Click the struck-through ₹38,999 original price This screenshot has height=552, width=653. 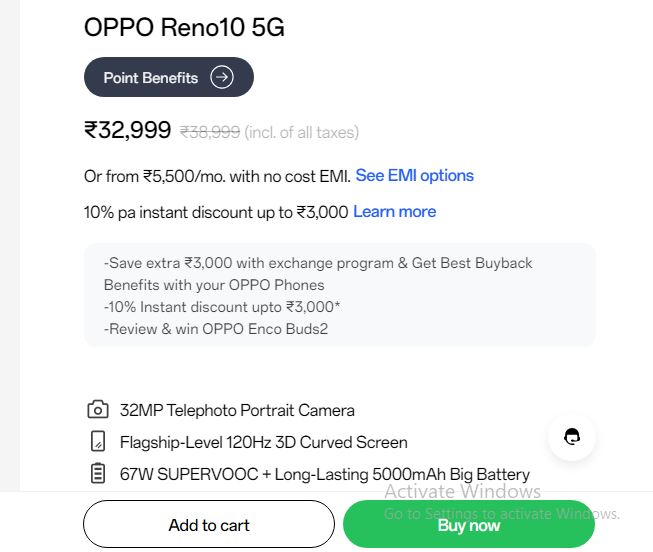pos(210,132)
